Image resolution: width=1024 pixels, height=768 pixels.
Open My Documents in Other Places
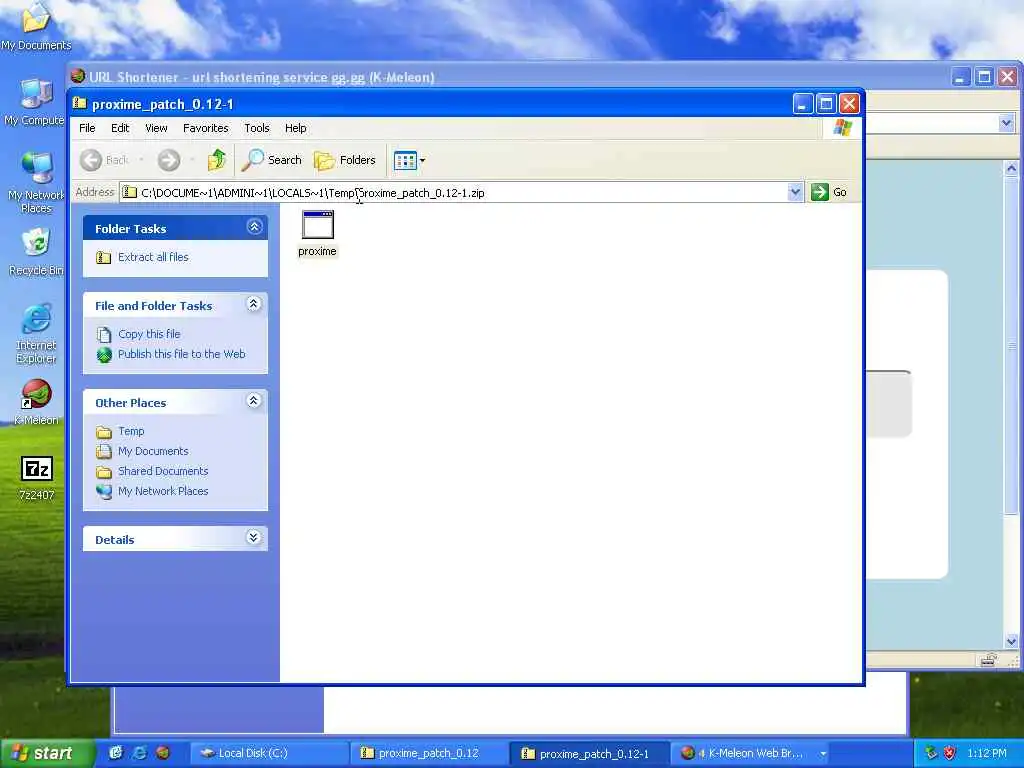pos(153,451)
